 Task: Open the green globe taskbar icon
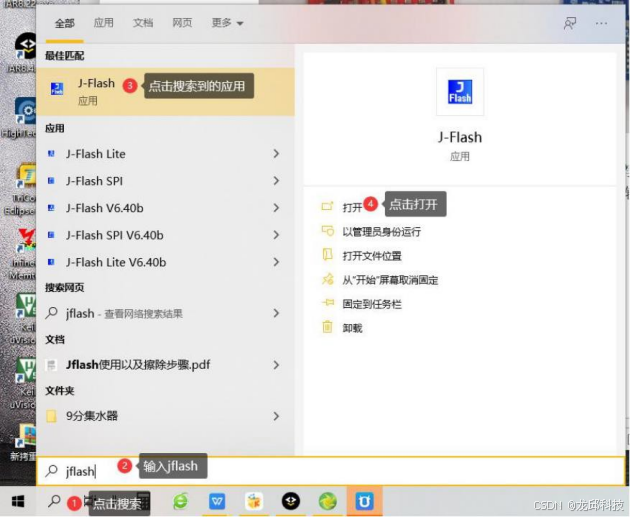327,501
